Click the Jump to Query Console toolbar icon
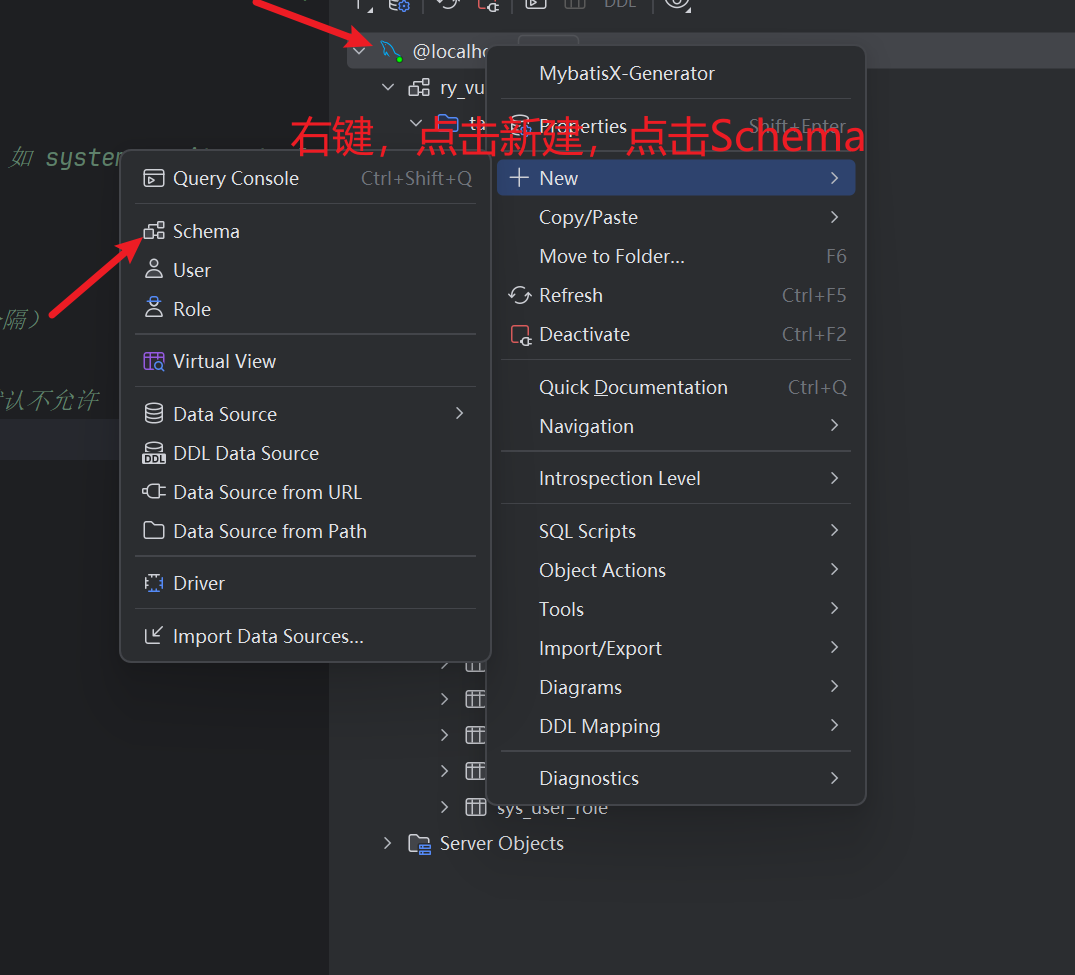Image resolution: width=1075 pixels, height=975 pixels. (535, 3)
